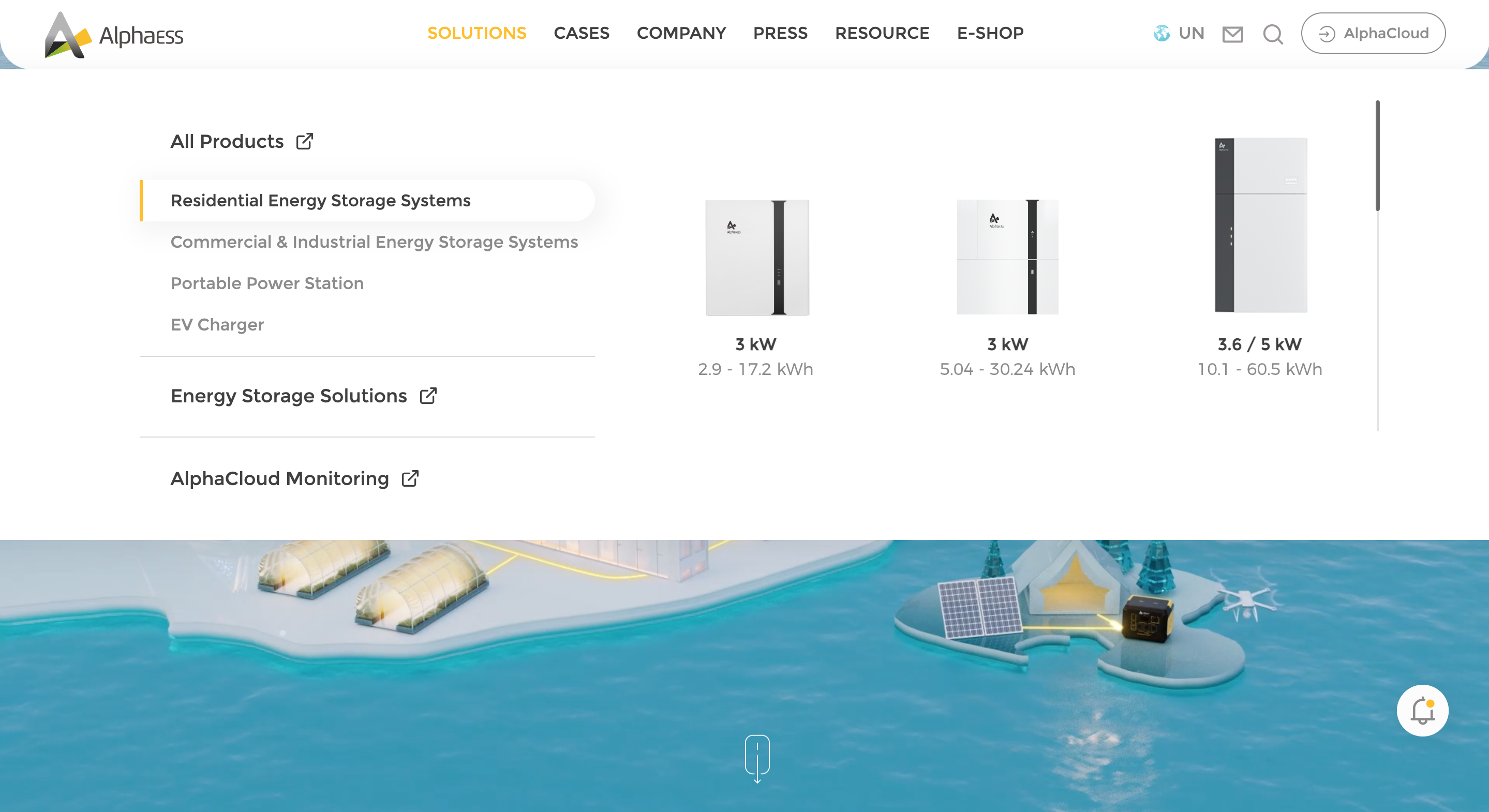Click the 5.04 - 30.24 kWh capacity text
Screen dimensions: 1489x812
point(1007,369)
